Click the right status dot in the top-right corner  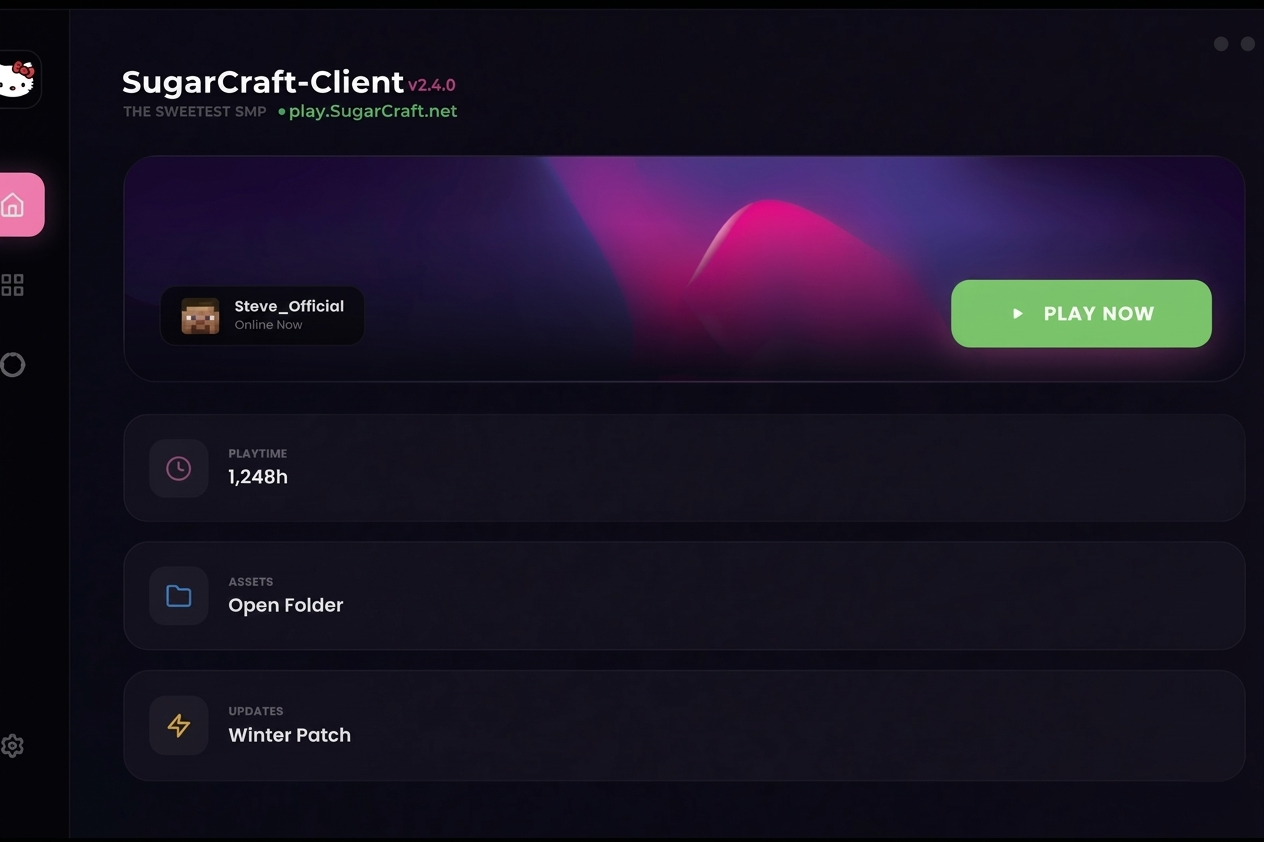coord(1247,44)
